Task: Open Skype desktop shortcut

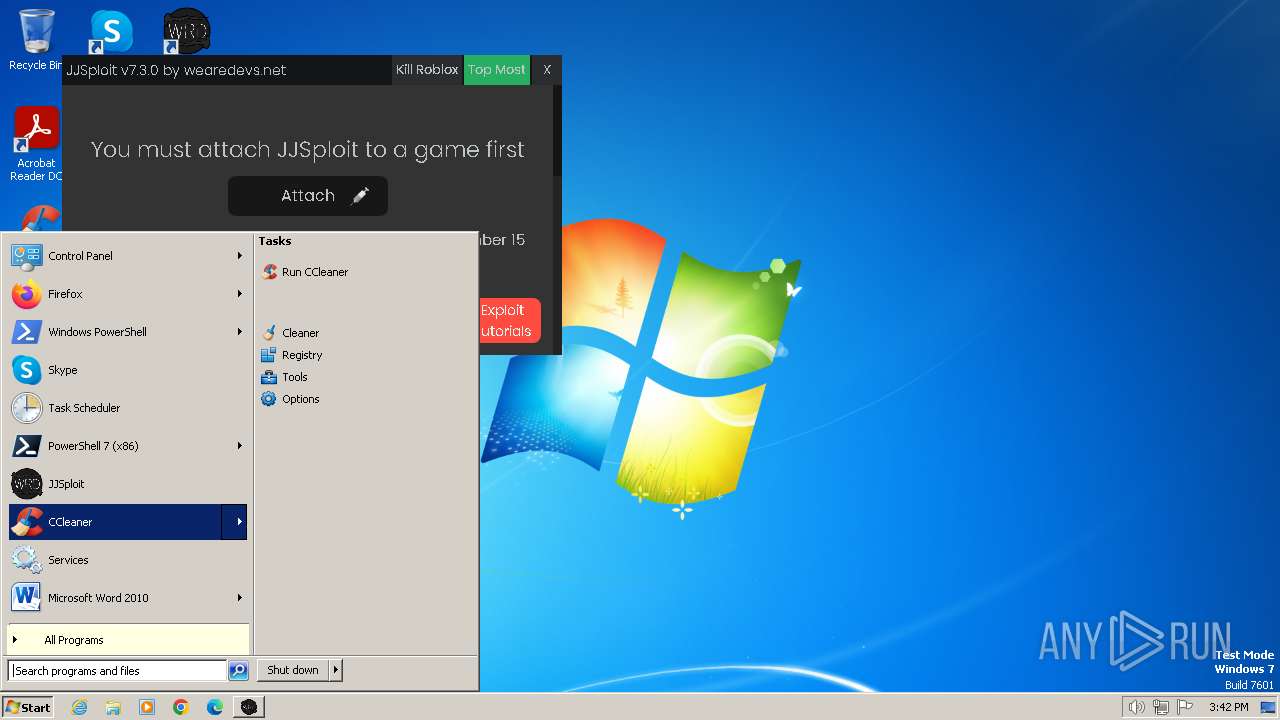Action: pos(111,32)
